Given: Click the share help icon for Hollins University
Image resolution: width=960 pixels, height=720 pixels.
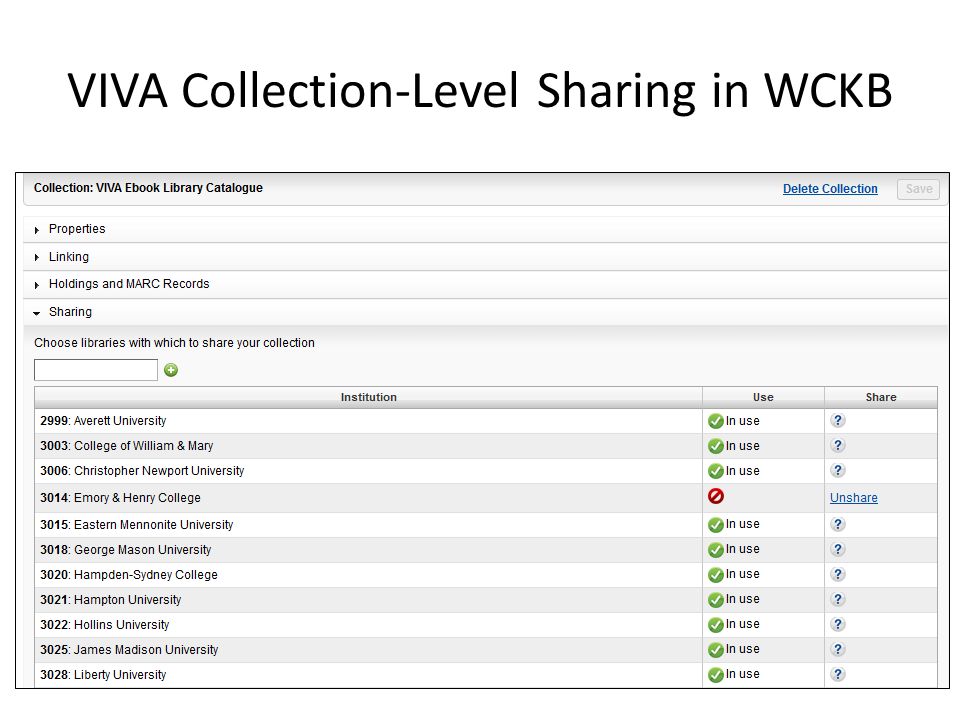Looking at the screenshot, I should 838,624.
